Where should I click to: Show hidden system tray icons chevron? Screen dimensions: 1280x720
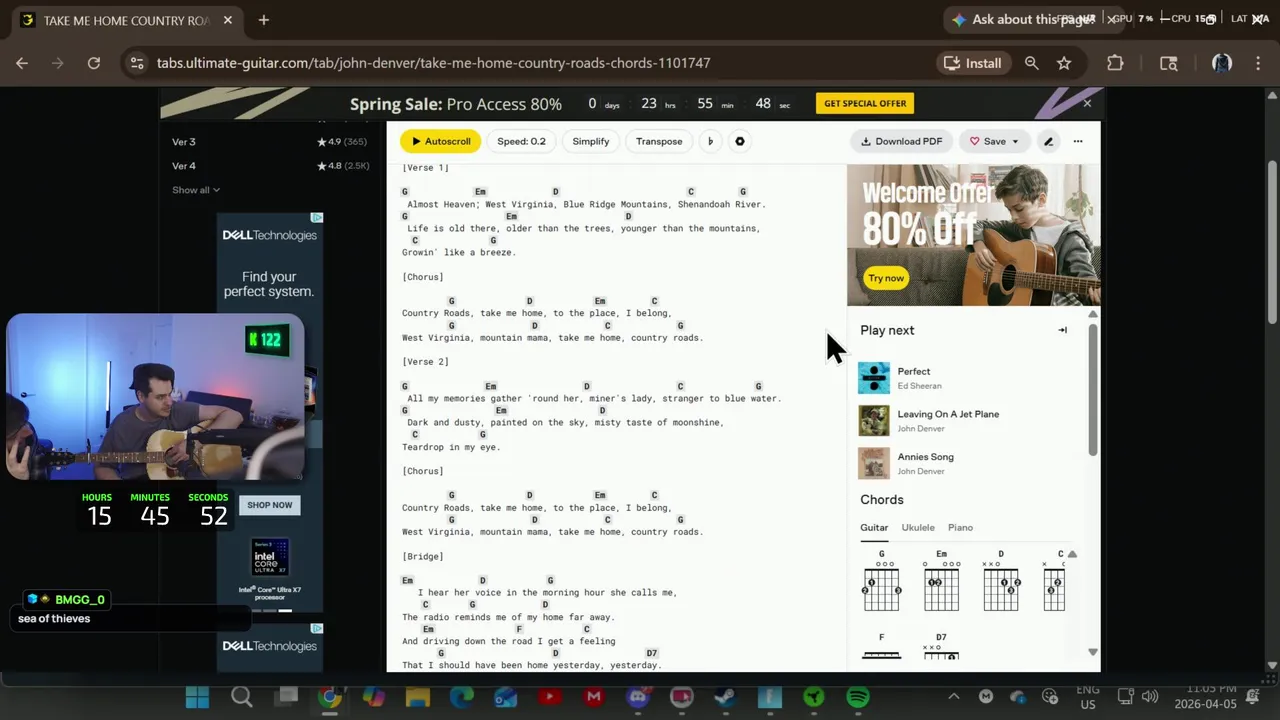(953, 697)
